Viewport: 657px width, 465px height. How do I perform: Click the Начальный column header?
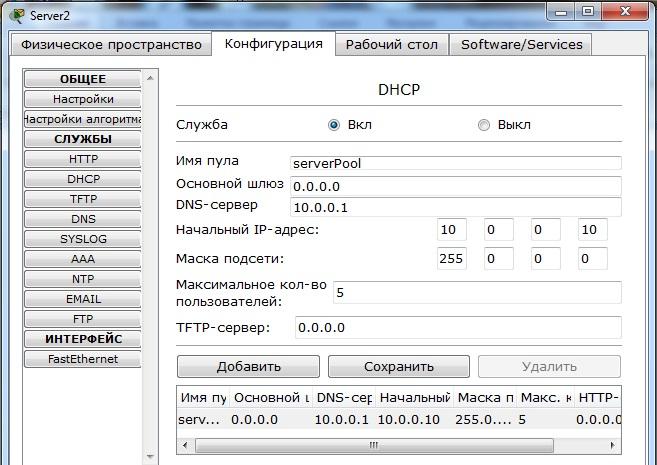[414, 398]
